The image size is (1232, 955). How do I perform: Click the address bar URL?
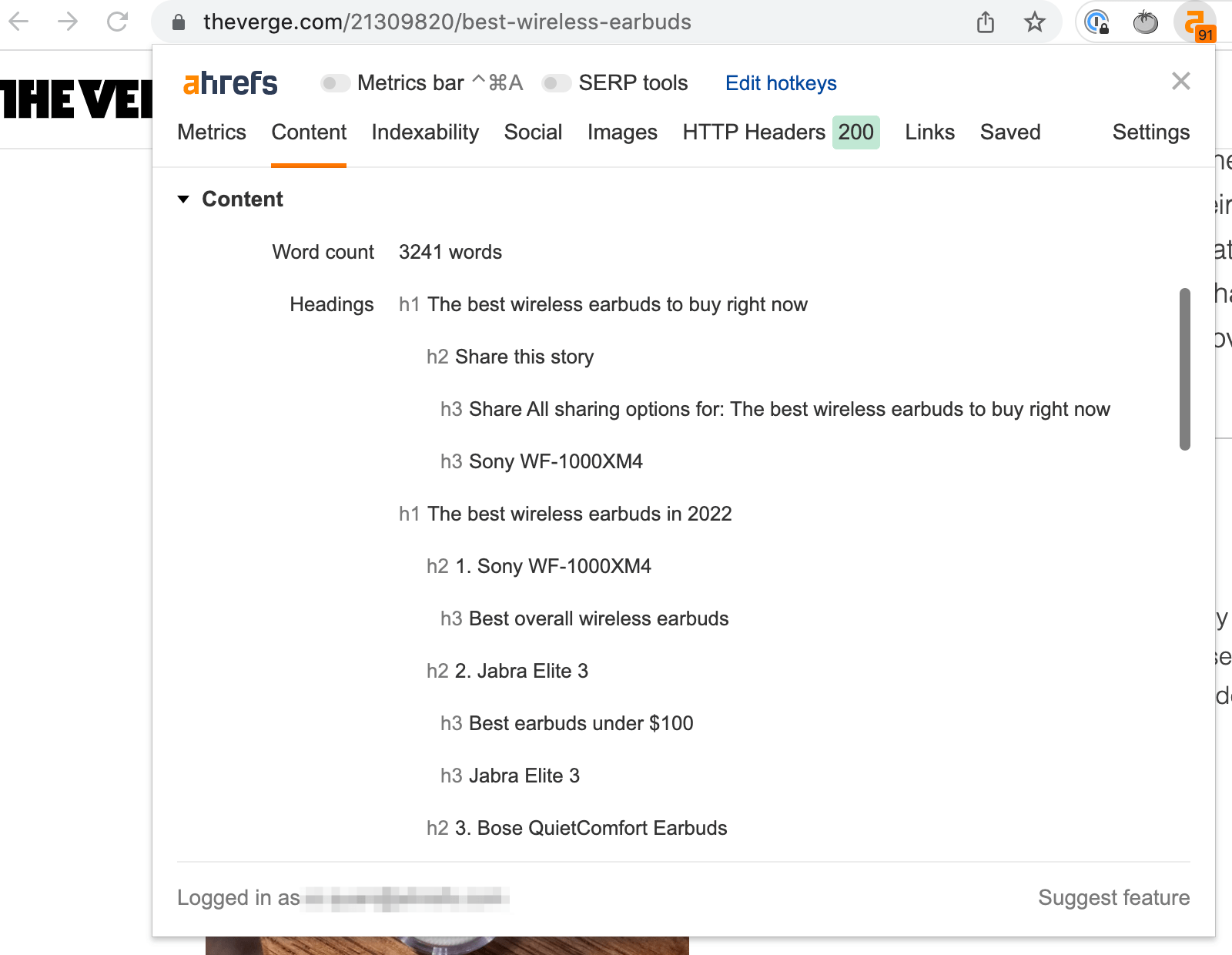(447, 22)
